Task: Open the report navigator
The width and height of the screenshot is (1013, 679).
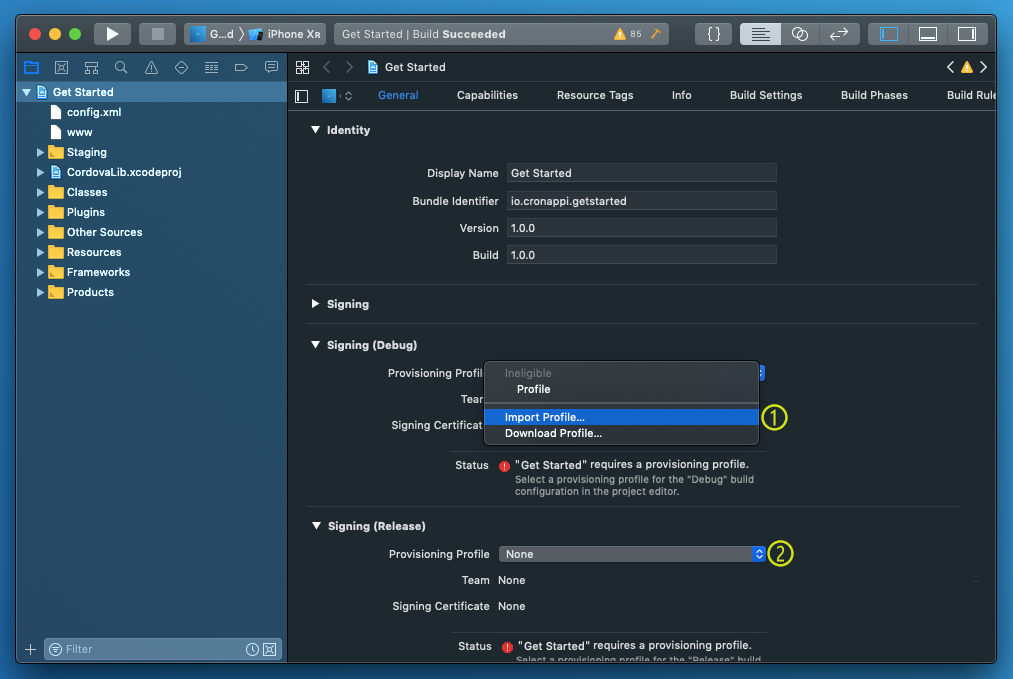Action: tap(271, 67)
